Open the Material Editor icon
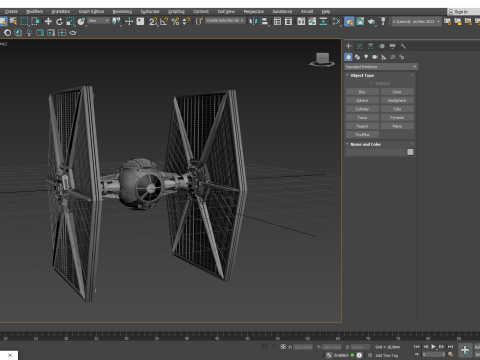 tap(337, 22)
